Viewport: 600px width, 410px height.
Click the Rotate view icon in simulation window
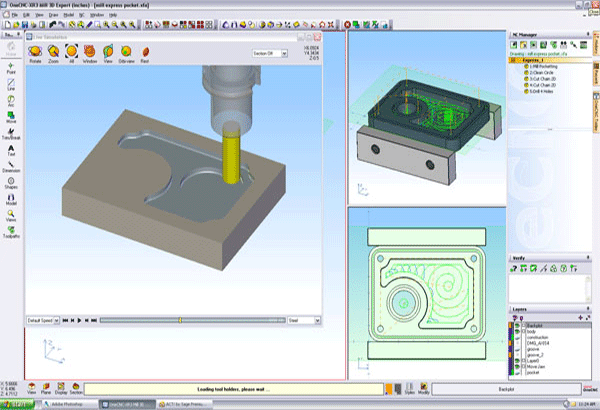36,50
